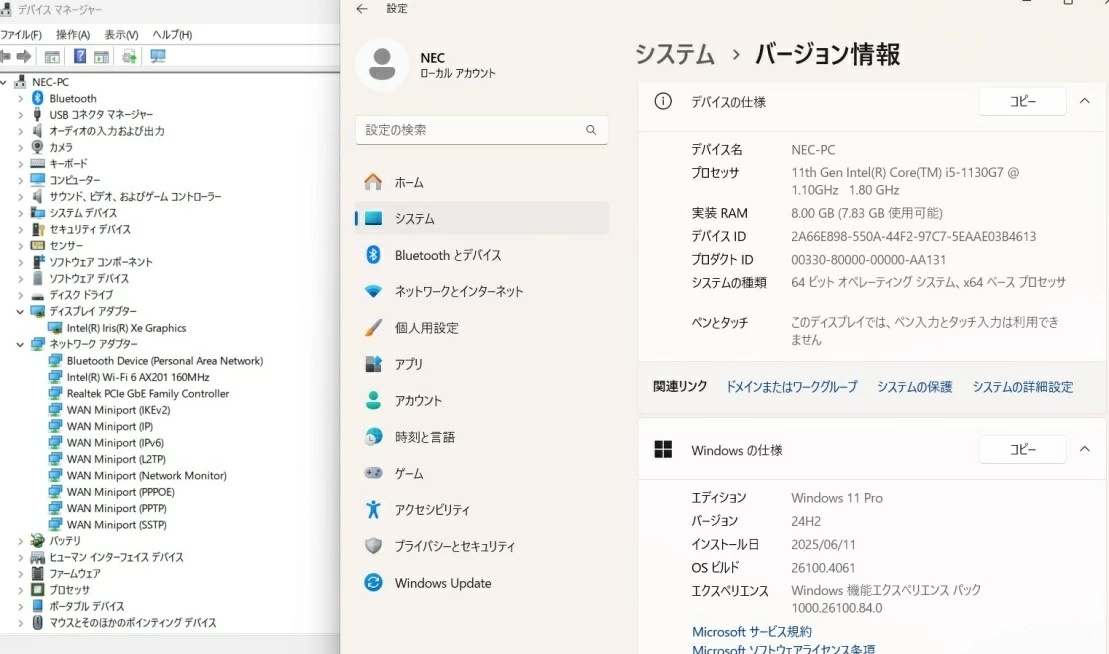The image size is (1109, 654).
Task: Click the 設定の検索 search box
Action: [x=482, y=130]
